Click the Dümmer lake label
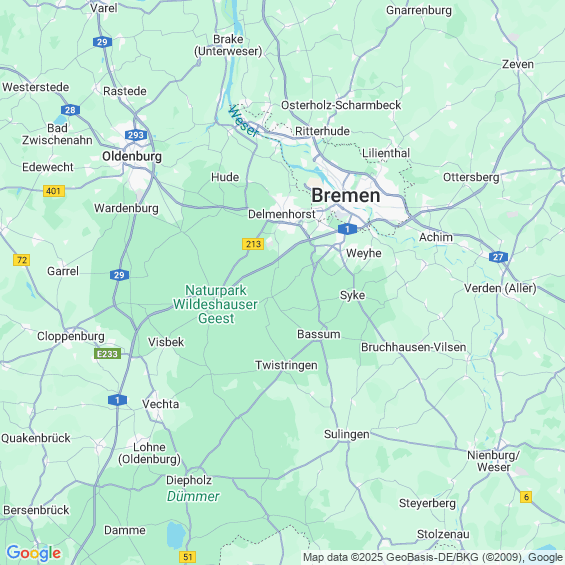565x565 pixels. (x=193, y=497)
